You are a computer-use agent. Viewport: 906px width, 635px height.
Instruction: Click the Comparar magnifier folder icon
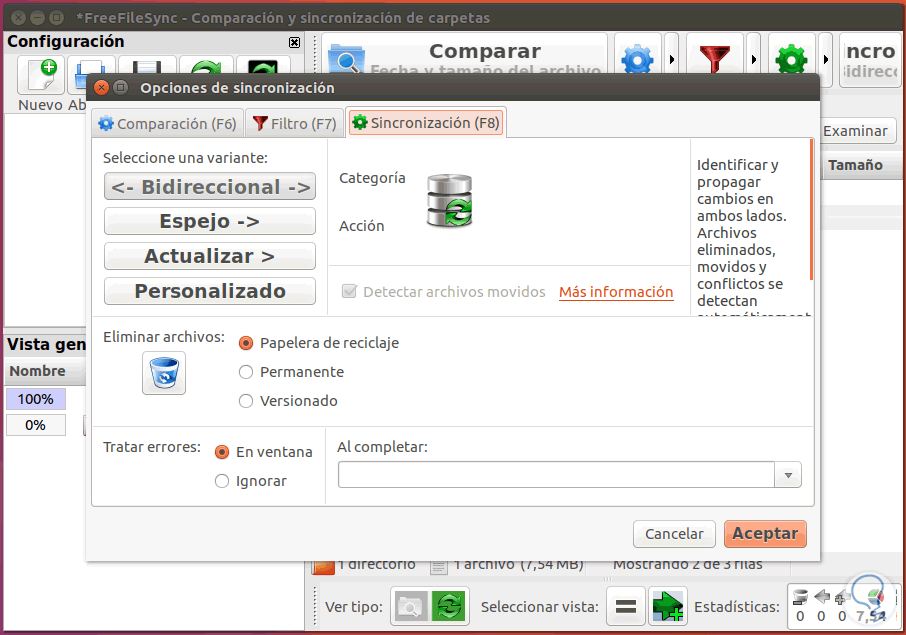(346, 59)
